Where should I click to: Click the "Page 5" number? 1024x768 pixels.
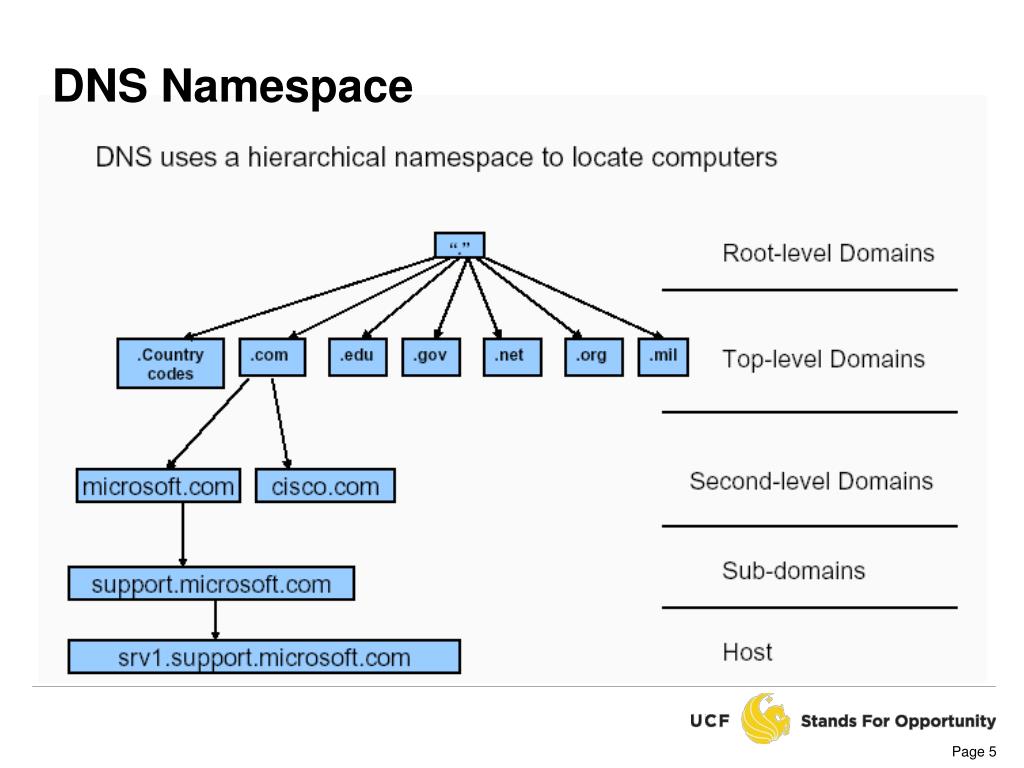[974, 752]
